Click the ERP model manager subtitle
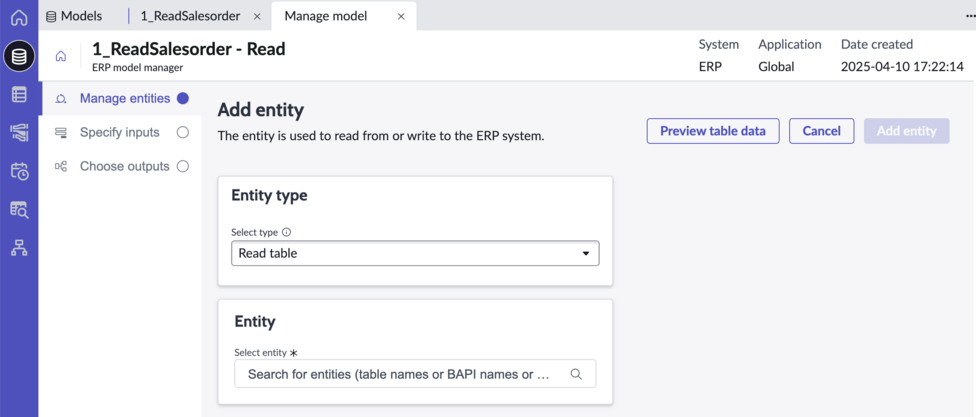The width and height of the screenshot is (976, 417). click(x=138, y=67)
